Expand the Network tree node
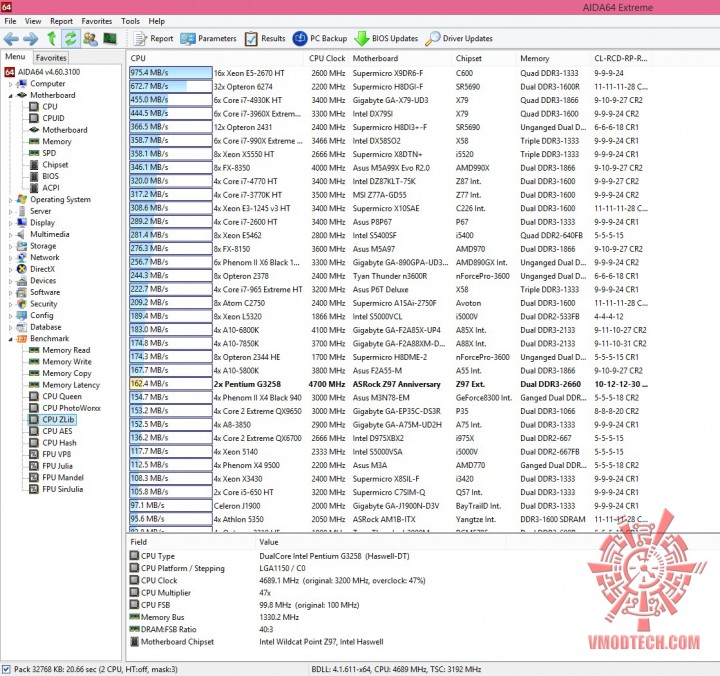This screenshot has width=720, height=676. point(11,258)
